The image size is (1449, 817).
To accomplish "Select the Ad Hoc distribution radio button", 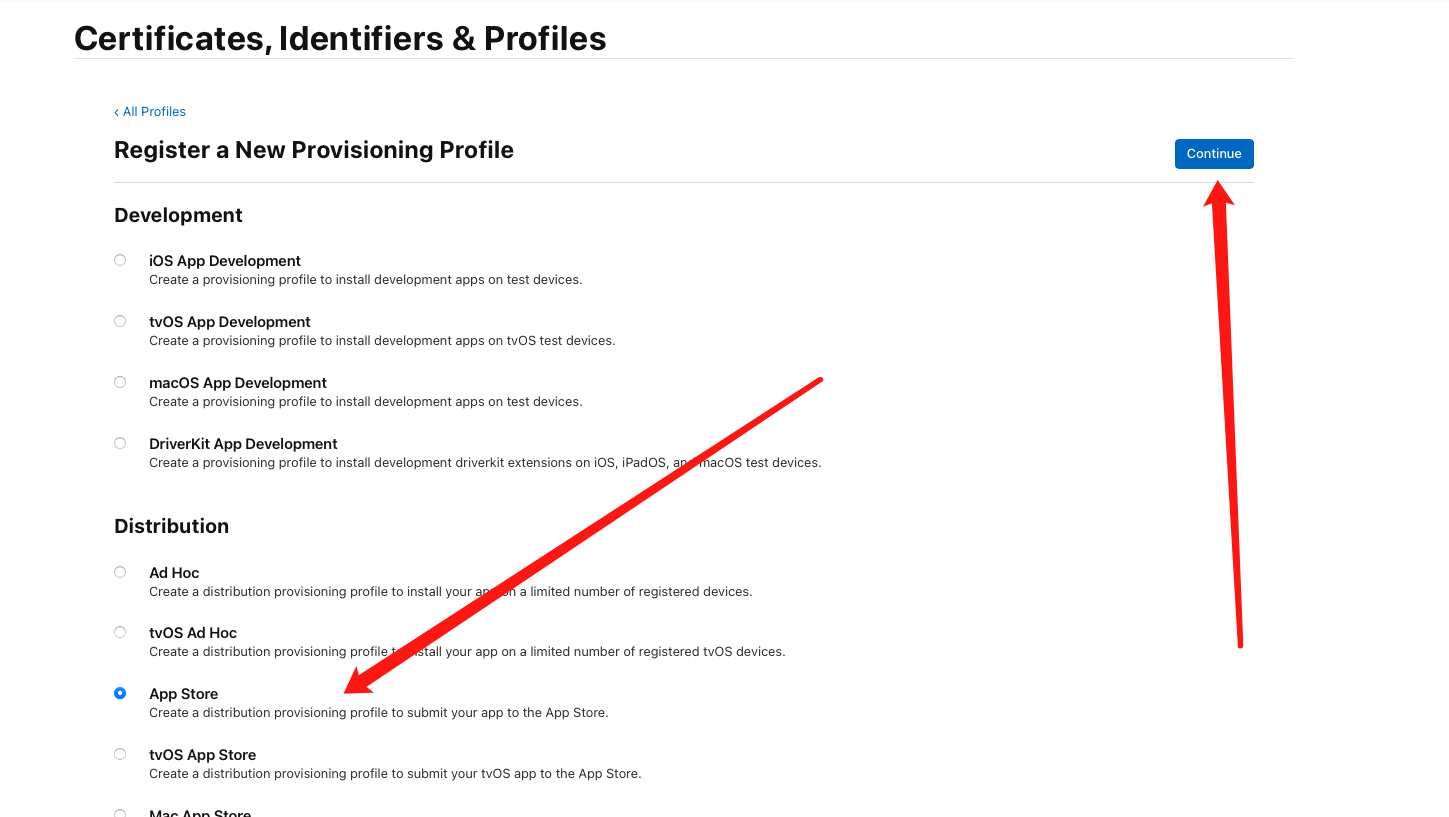I will 120,572.
